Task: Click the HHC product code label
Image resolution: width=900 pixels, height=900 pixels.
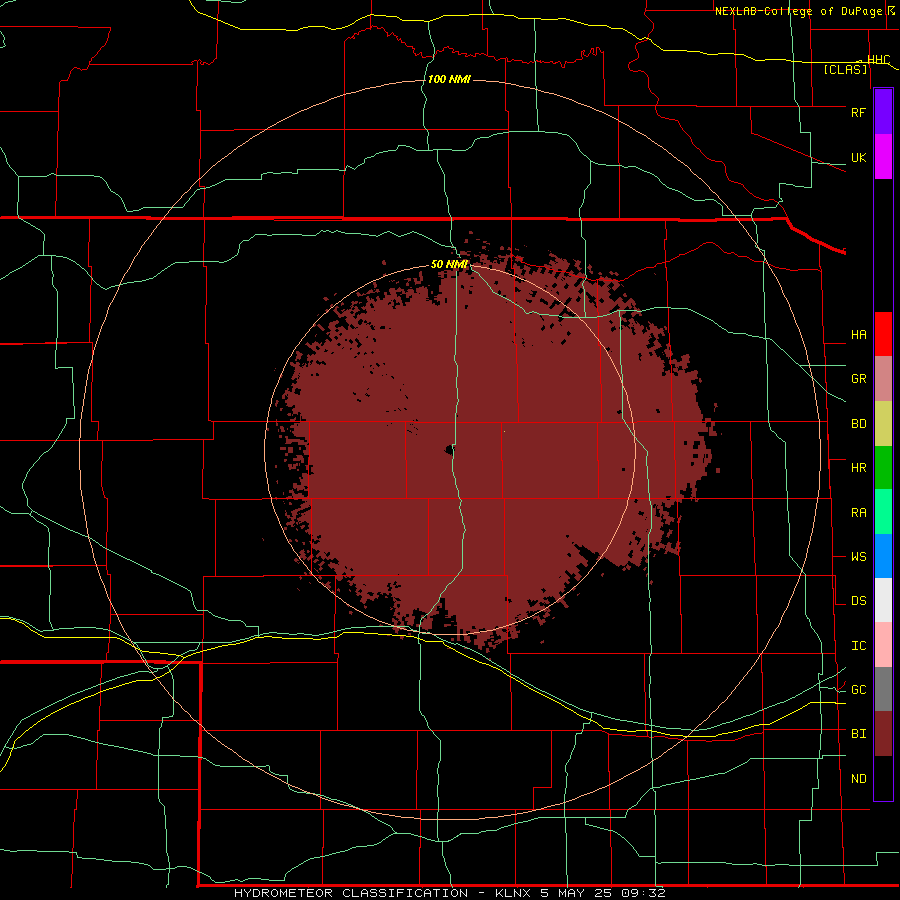Action: [x=878, y=60]
